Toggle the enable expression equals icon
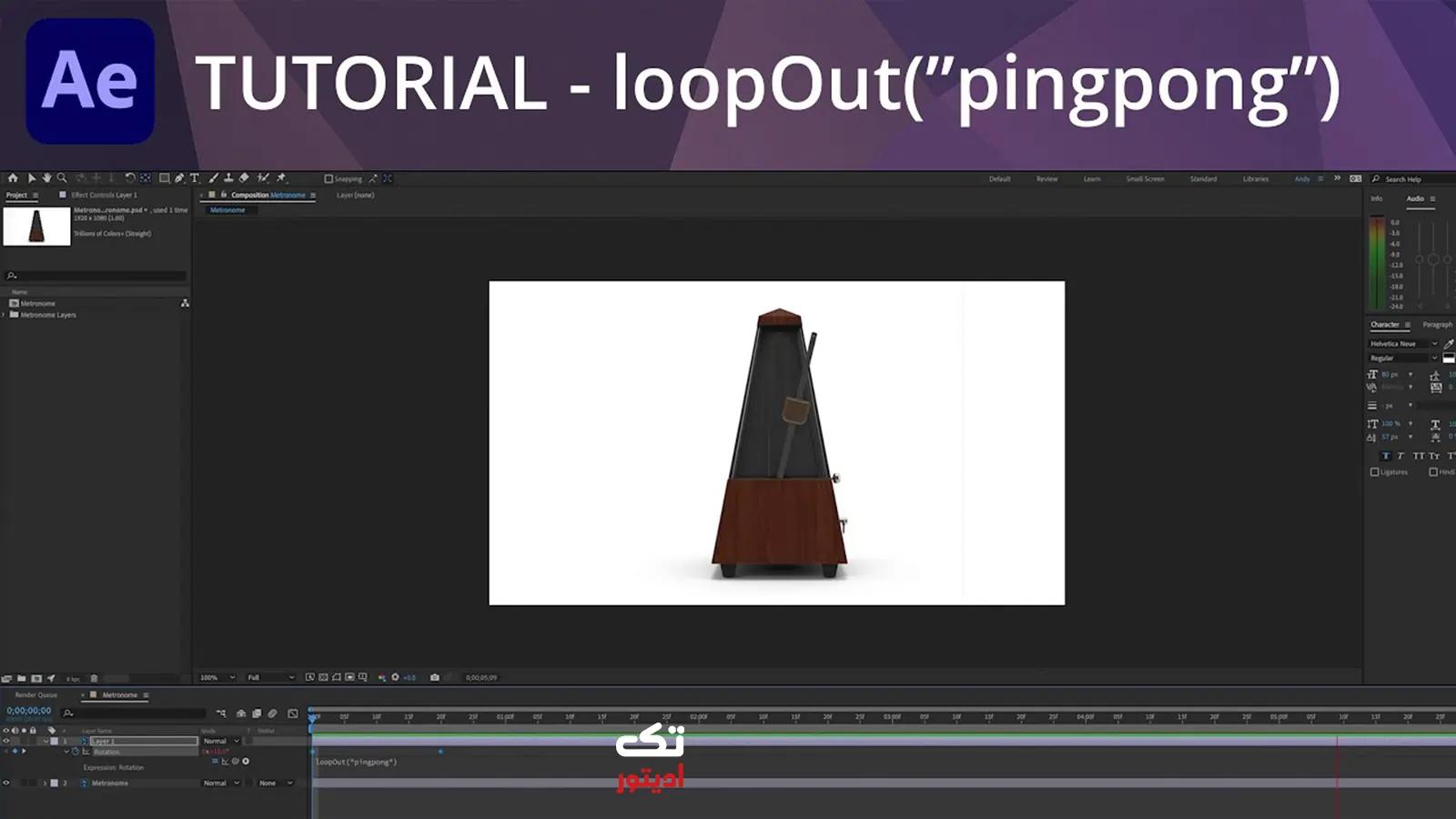This screenshot has height=819, width=1456. (x=215, y=761)
